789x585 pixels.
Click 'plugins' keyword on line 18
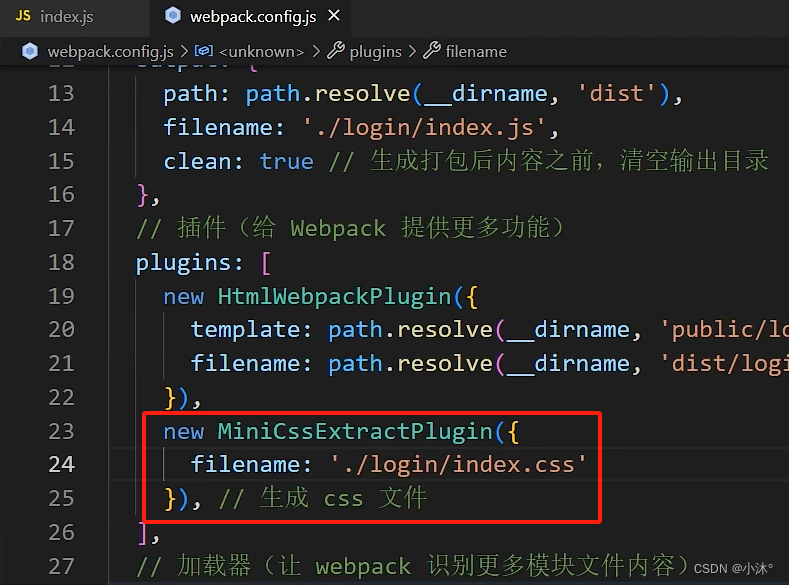[183, 263]
